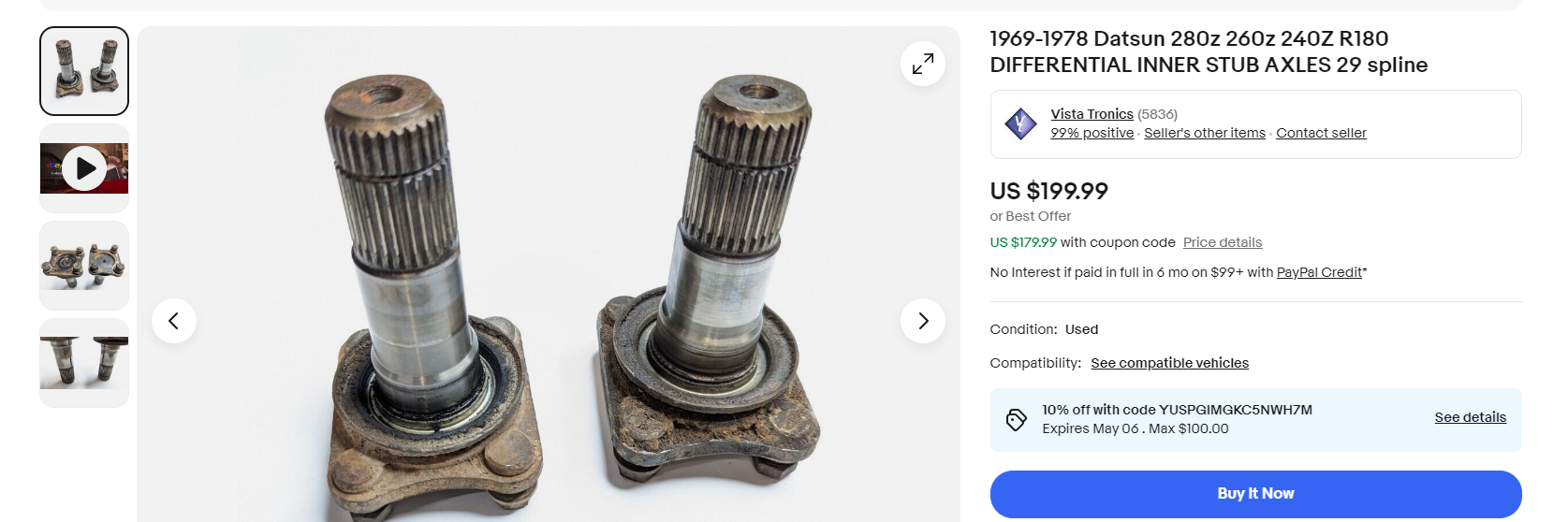Image resolution: width=1568 pixels, height=522 pixels.
Task: Click the Buy It Now button
Action: point(1255,494)
